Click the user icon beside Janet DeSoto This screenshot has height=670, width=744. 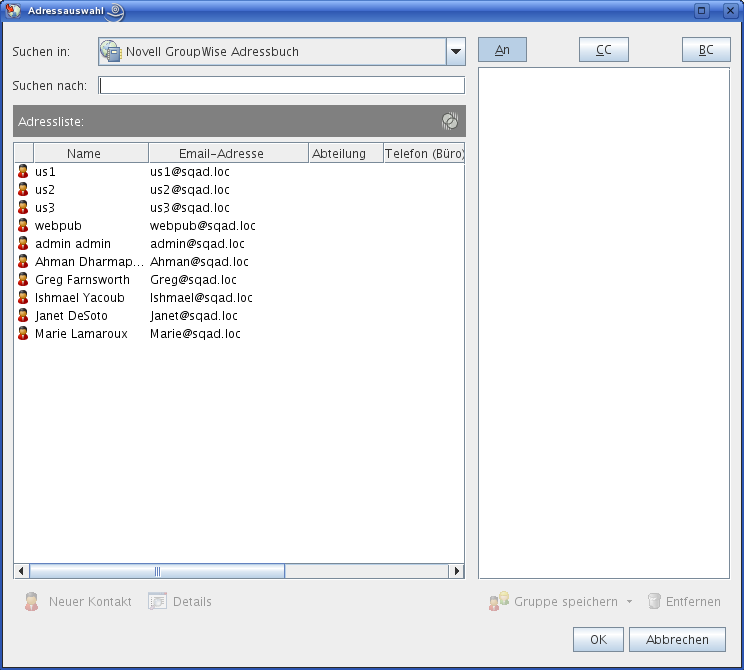pos(23,316)
